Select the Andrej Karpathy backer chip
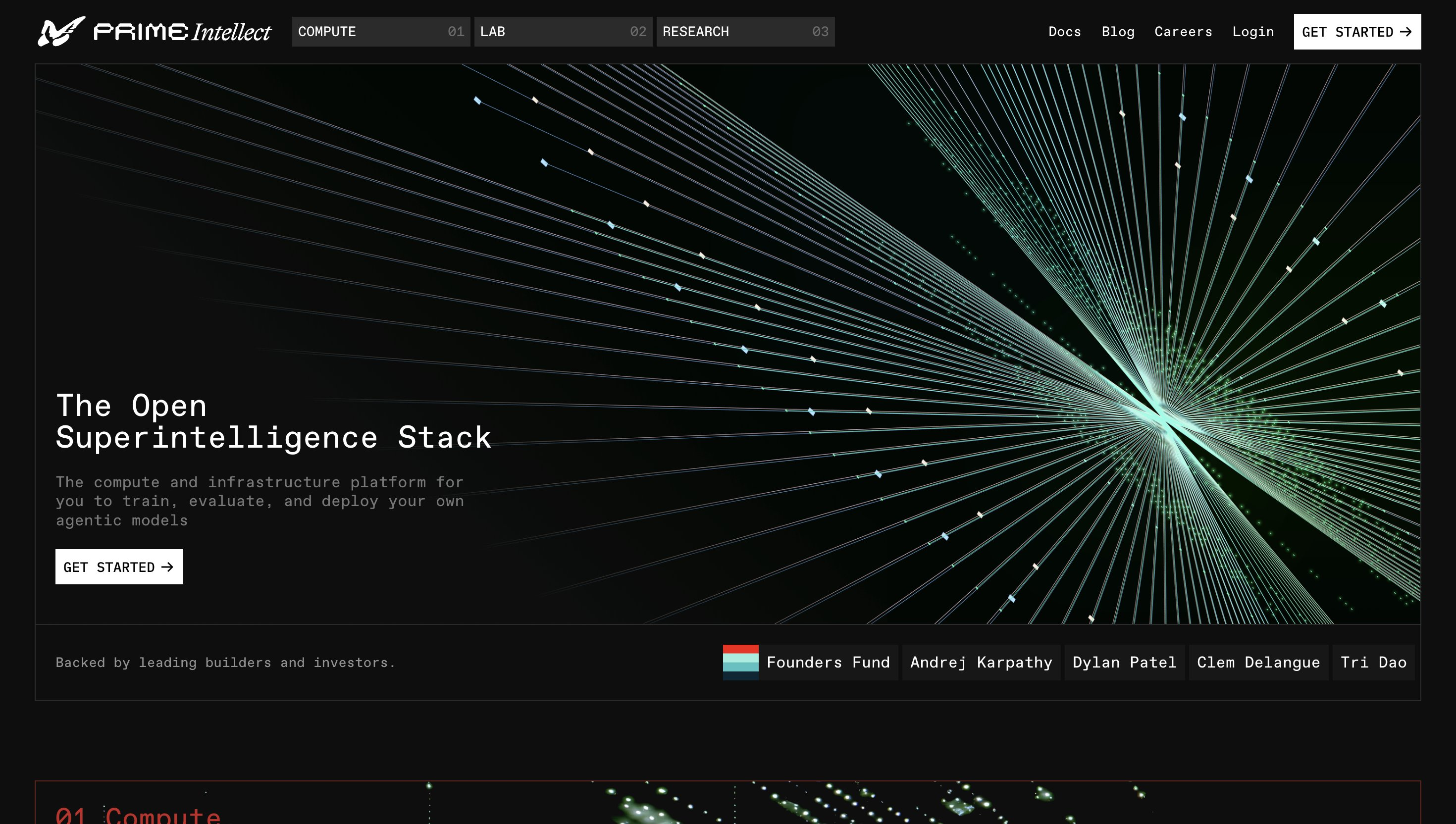 pos(981,662)
